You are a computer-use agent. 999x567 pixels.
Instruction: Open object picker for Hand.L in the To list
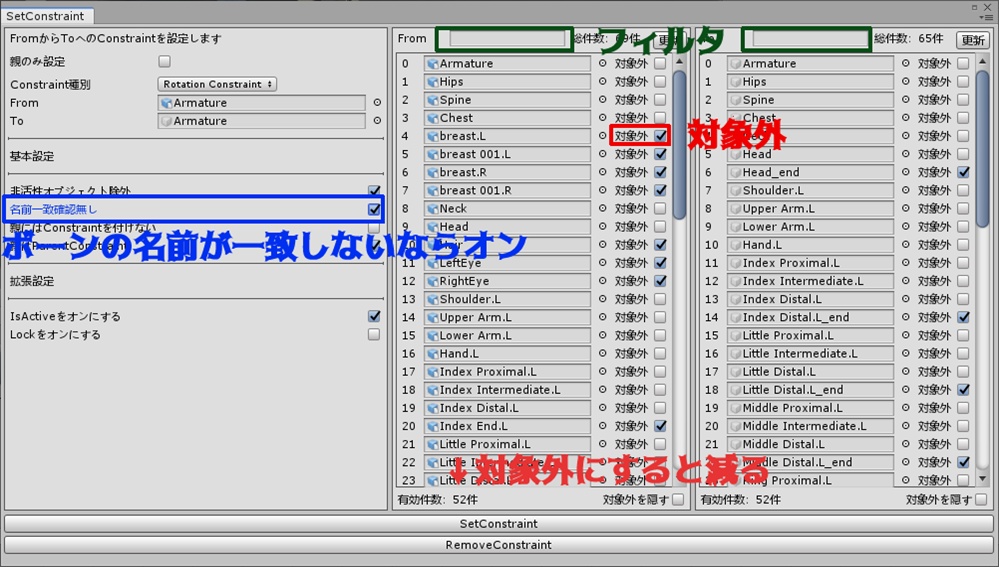(x=905, y=245)
